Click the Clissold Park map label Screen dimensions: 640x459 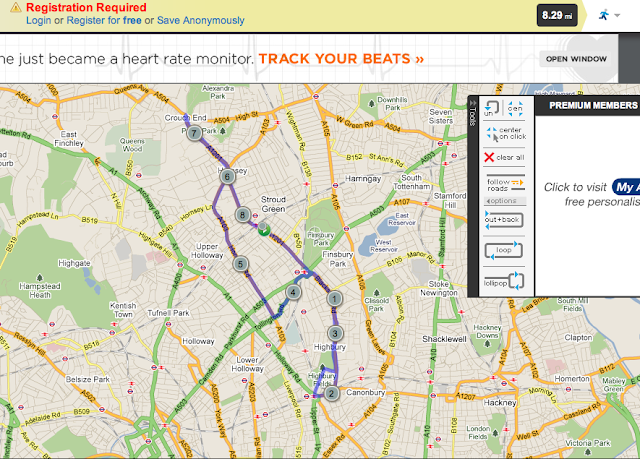(376, 304)
